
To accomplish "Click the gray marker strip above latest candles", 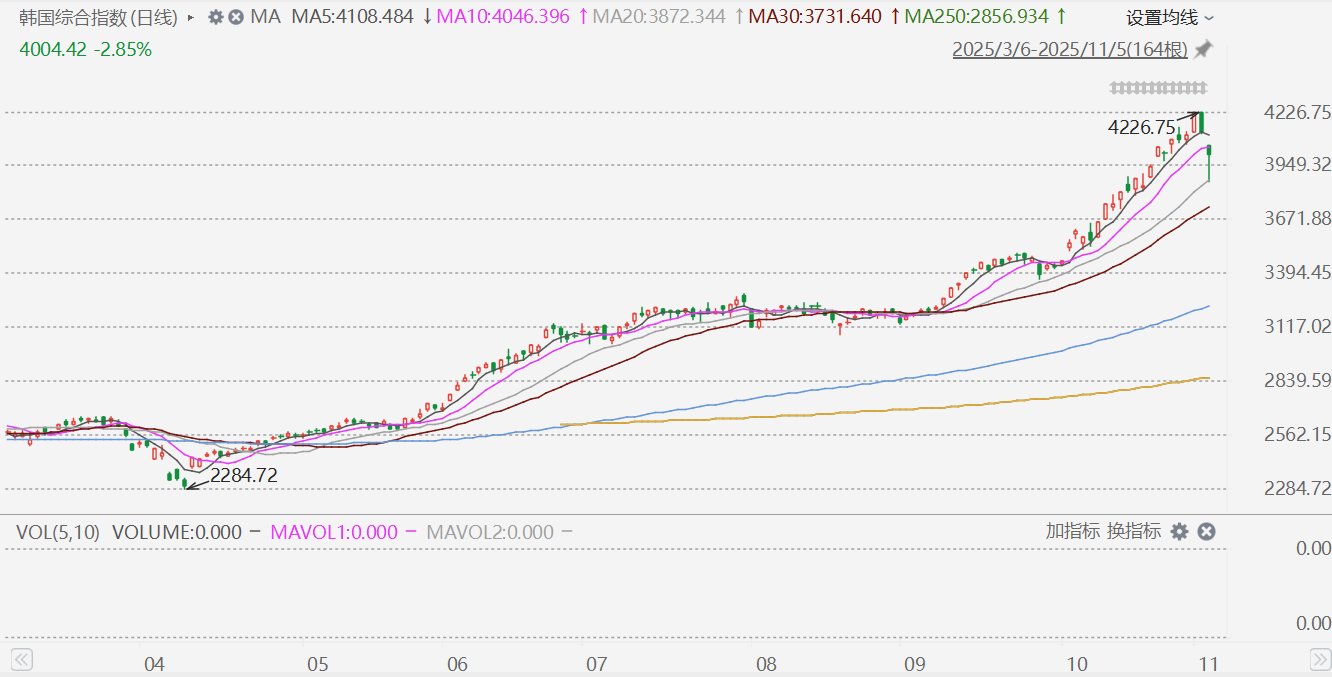I will (x=1158, y=87).
